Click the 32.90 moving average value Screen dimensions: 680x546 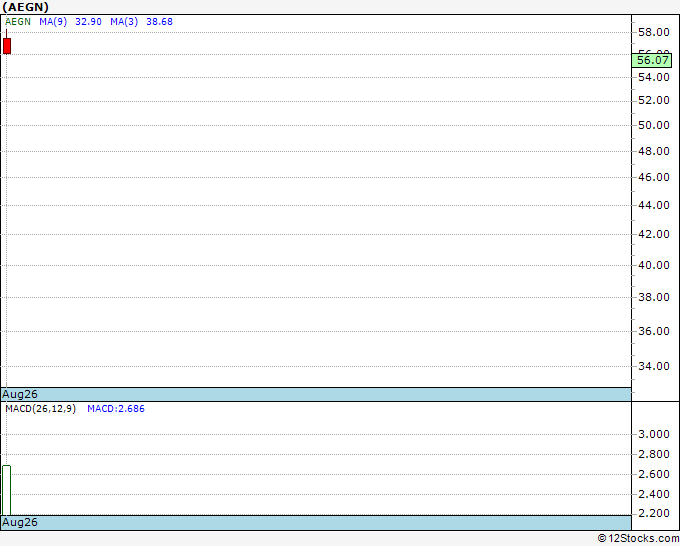tap(88, 22)
